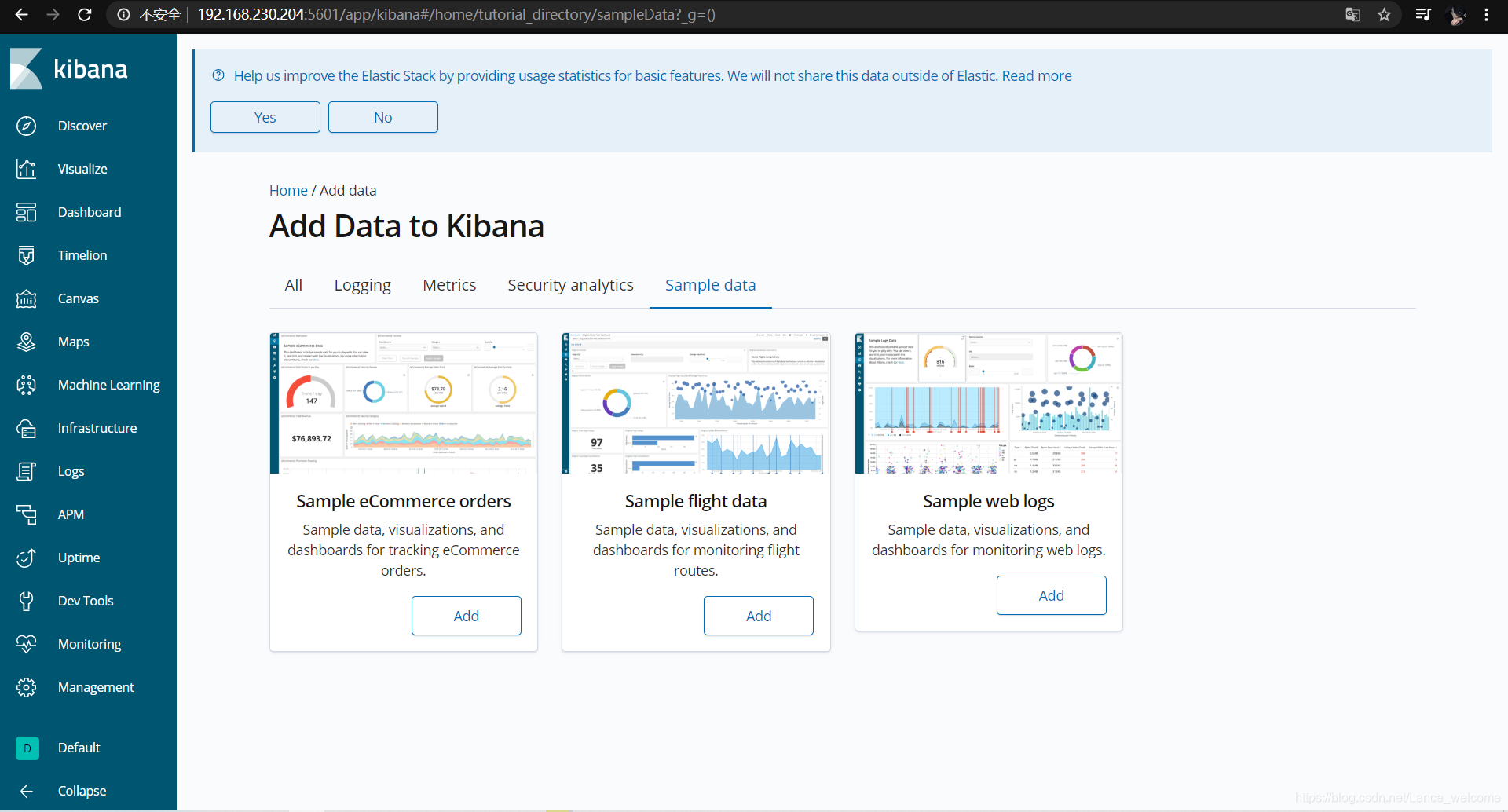
Task: Click Yes to share usage statistics
Action: (265, 116)
